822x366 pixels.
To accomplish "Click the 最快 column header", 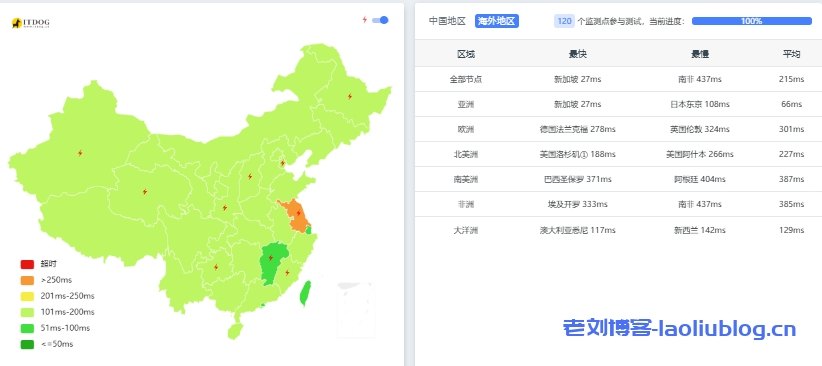I will point(578,54).
